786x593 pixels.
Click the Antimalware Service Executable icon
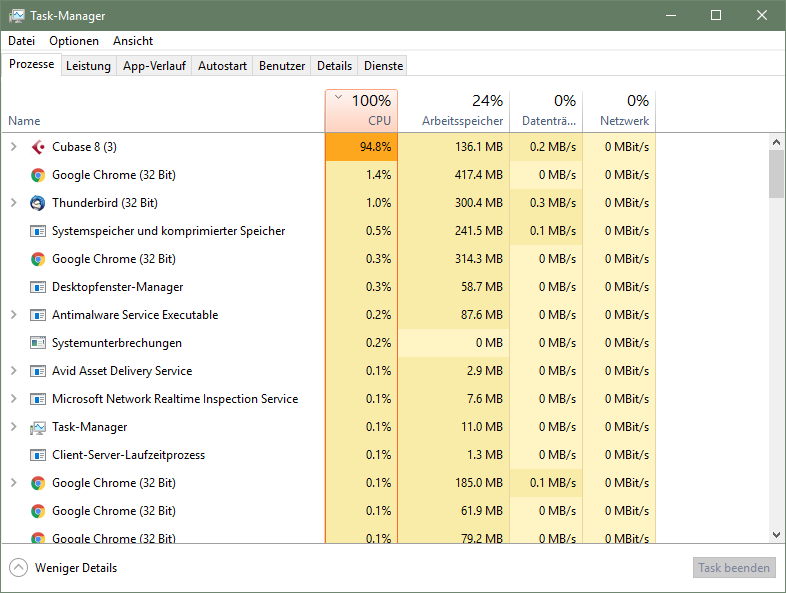tap(38, 315)
